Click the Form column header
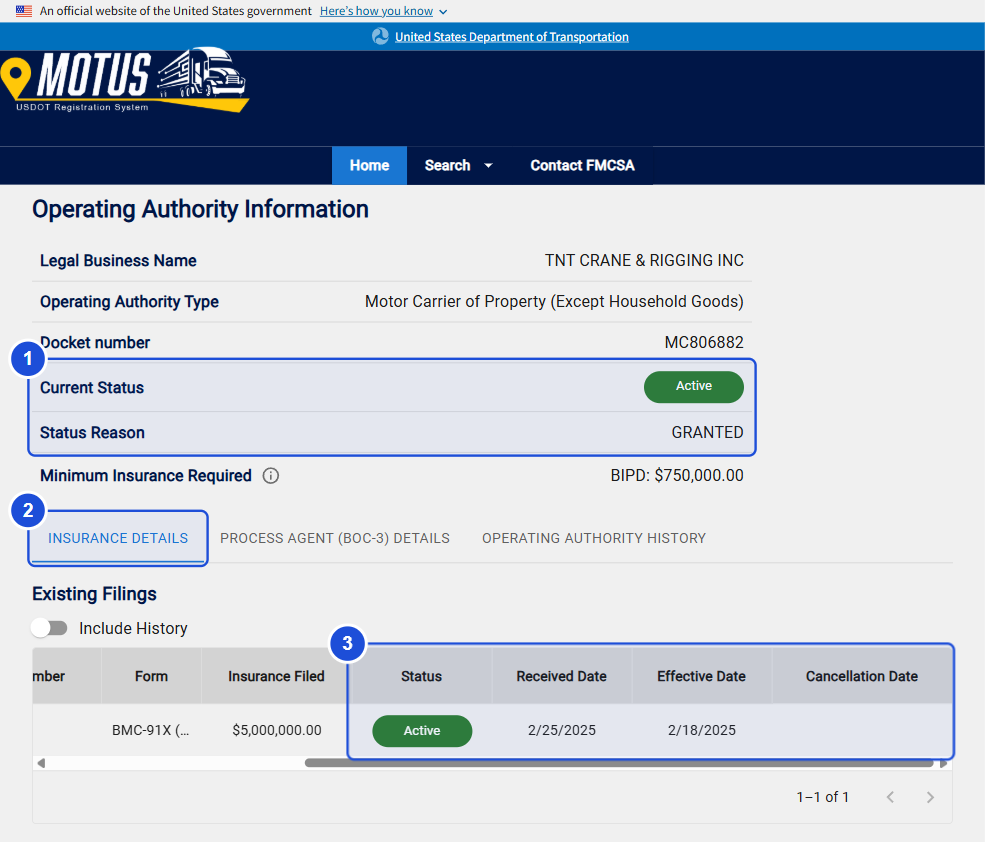The width and height of the screenshot is (985, 842). tap(151, 676)
